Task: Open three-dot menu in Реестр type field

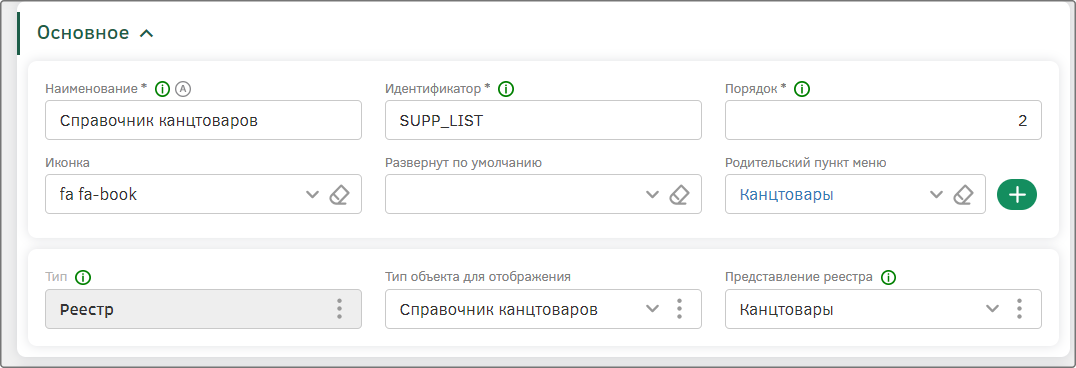Action: (339, 309)
